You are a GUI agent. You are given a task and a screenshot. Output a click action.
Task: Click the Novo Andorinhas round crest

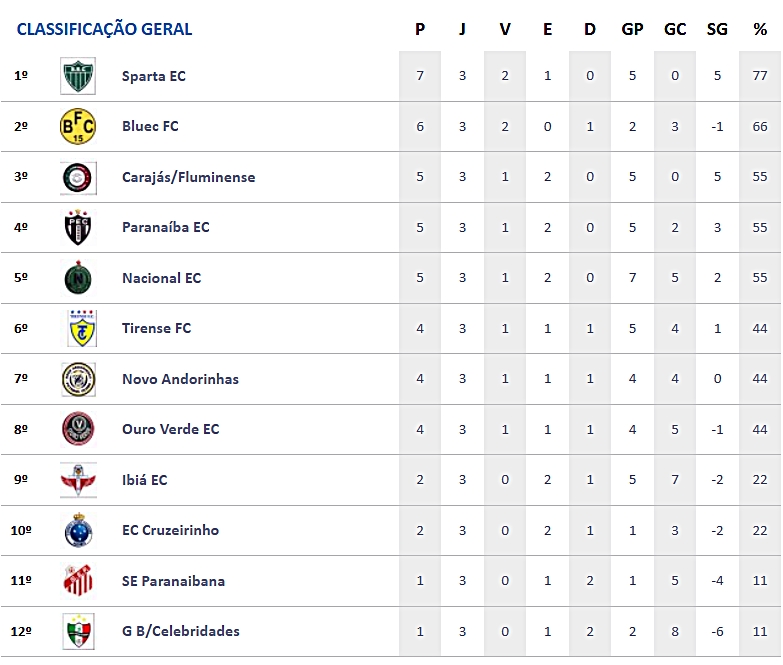[x=77, y=379]
